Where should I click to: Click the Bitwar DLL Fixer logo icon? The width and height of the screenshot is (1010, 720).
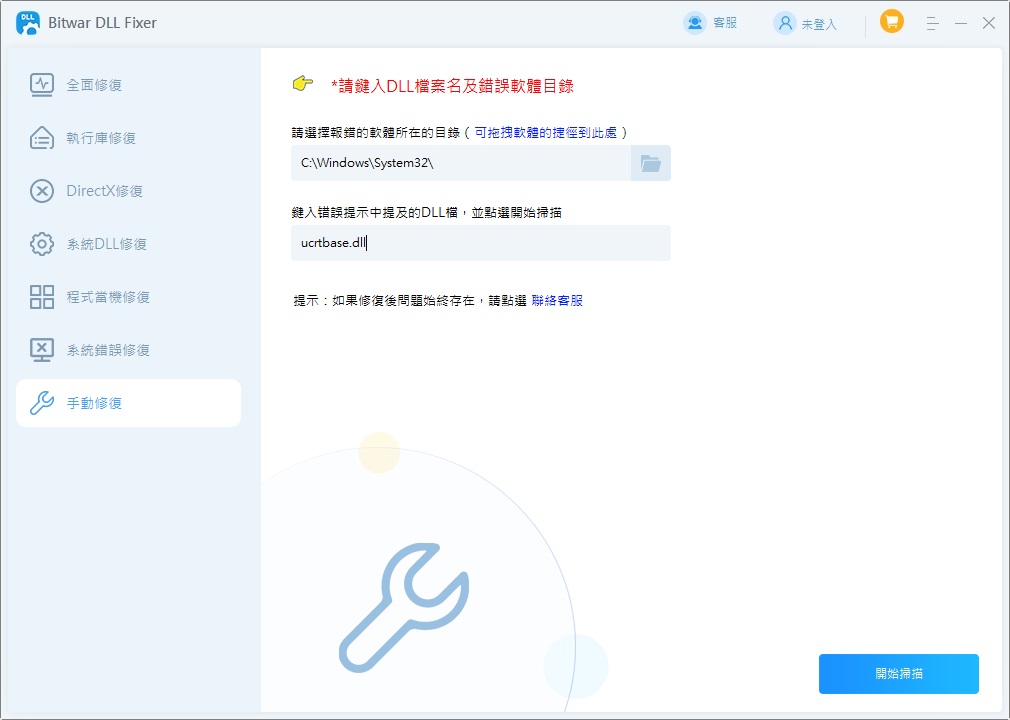tap(27, 23)
